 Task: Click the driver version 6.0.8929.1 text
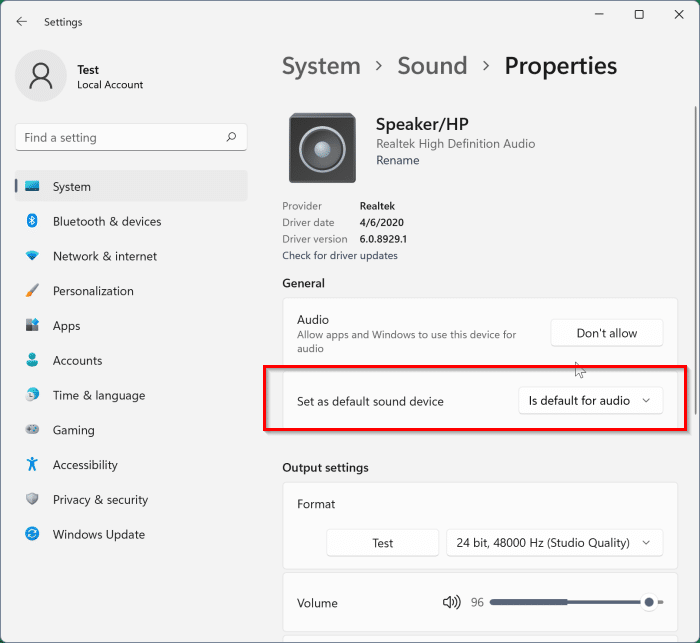383,239
